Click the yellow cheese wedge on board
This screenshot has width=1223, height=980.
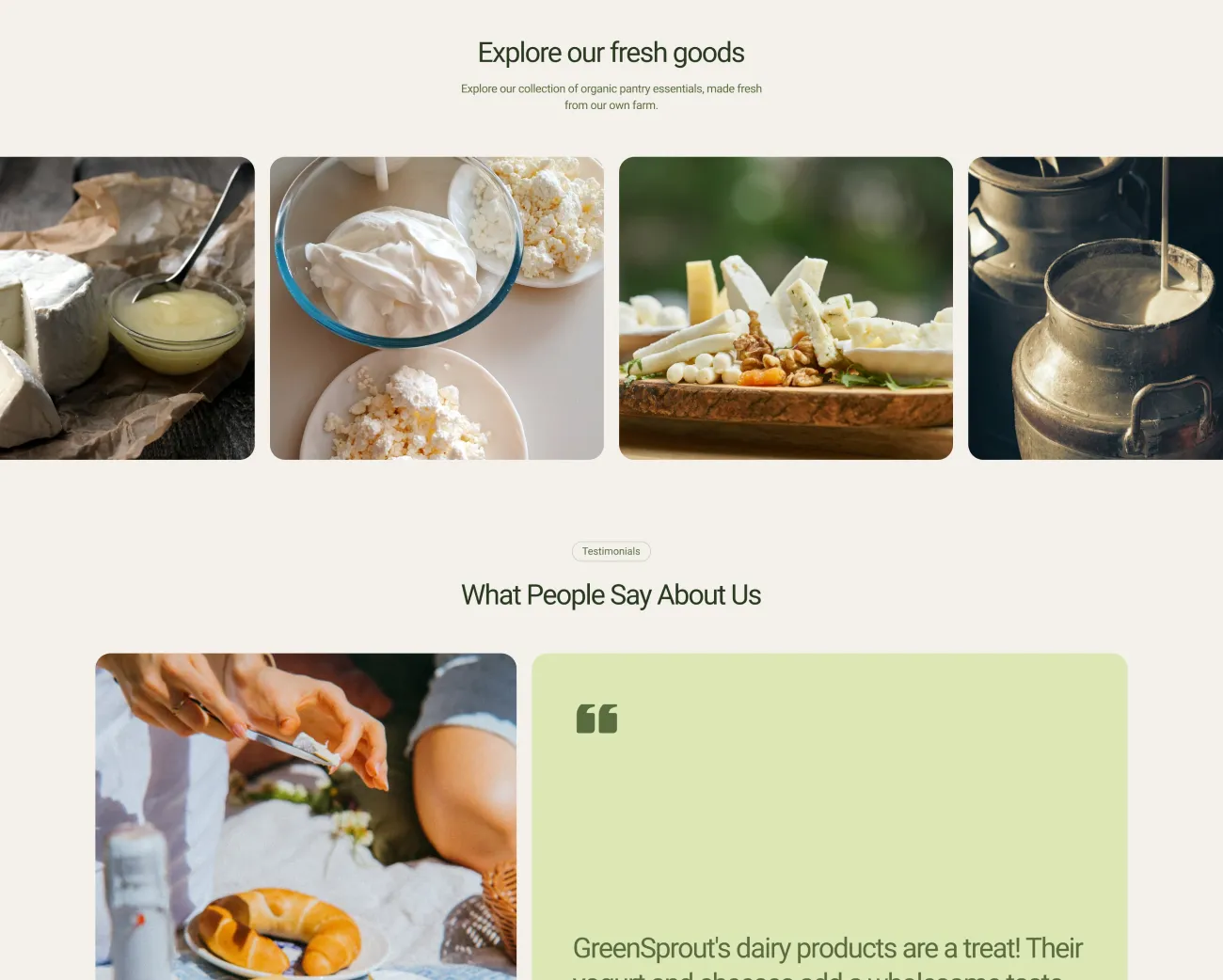click(701, 292)
